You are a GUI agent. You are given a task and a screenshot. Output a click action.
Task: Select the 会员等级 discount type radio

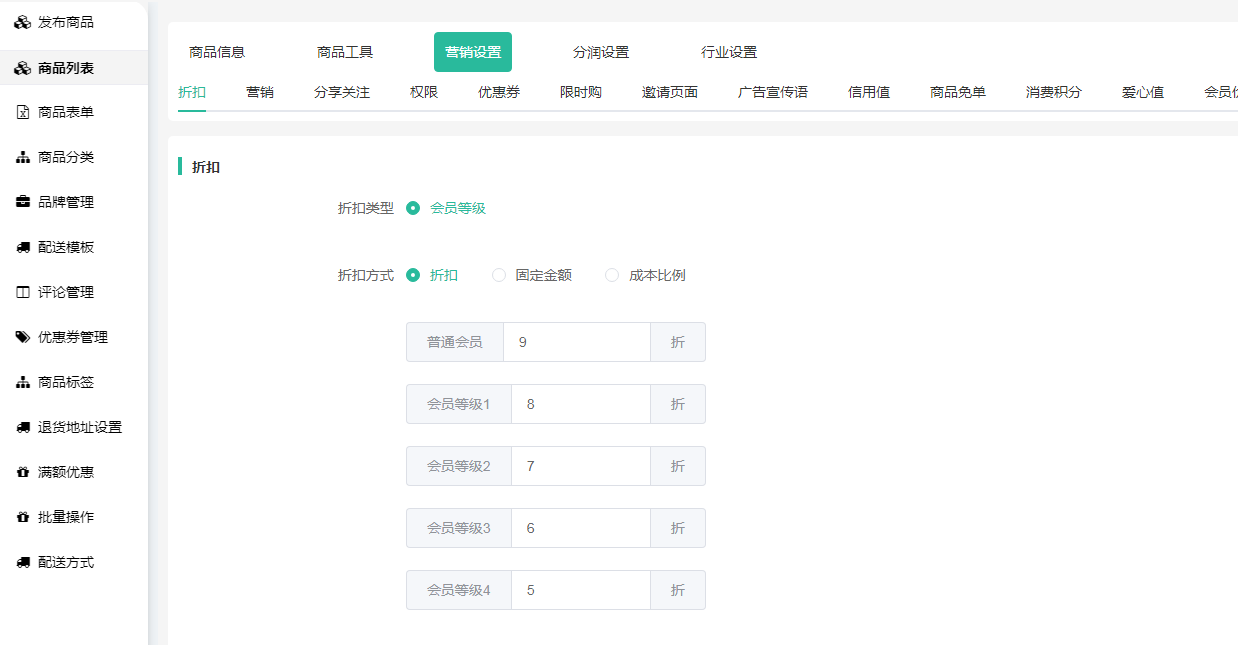(x=413, y=208)
